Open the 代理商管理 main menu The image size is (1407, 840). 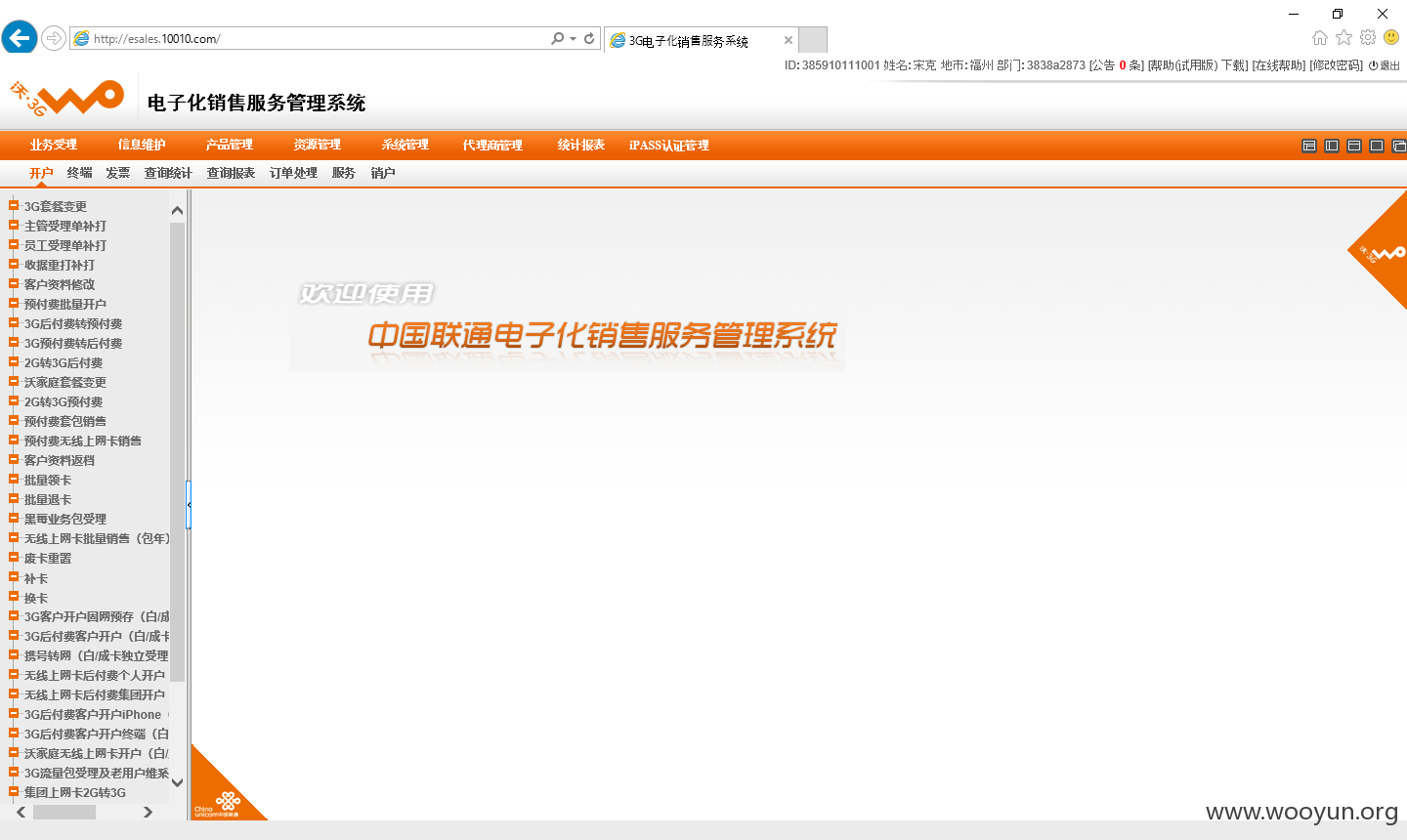coord(492,145)
